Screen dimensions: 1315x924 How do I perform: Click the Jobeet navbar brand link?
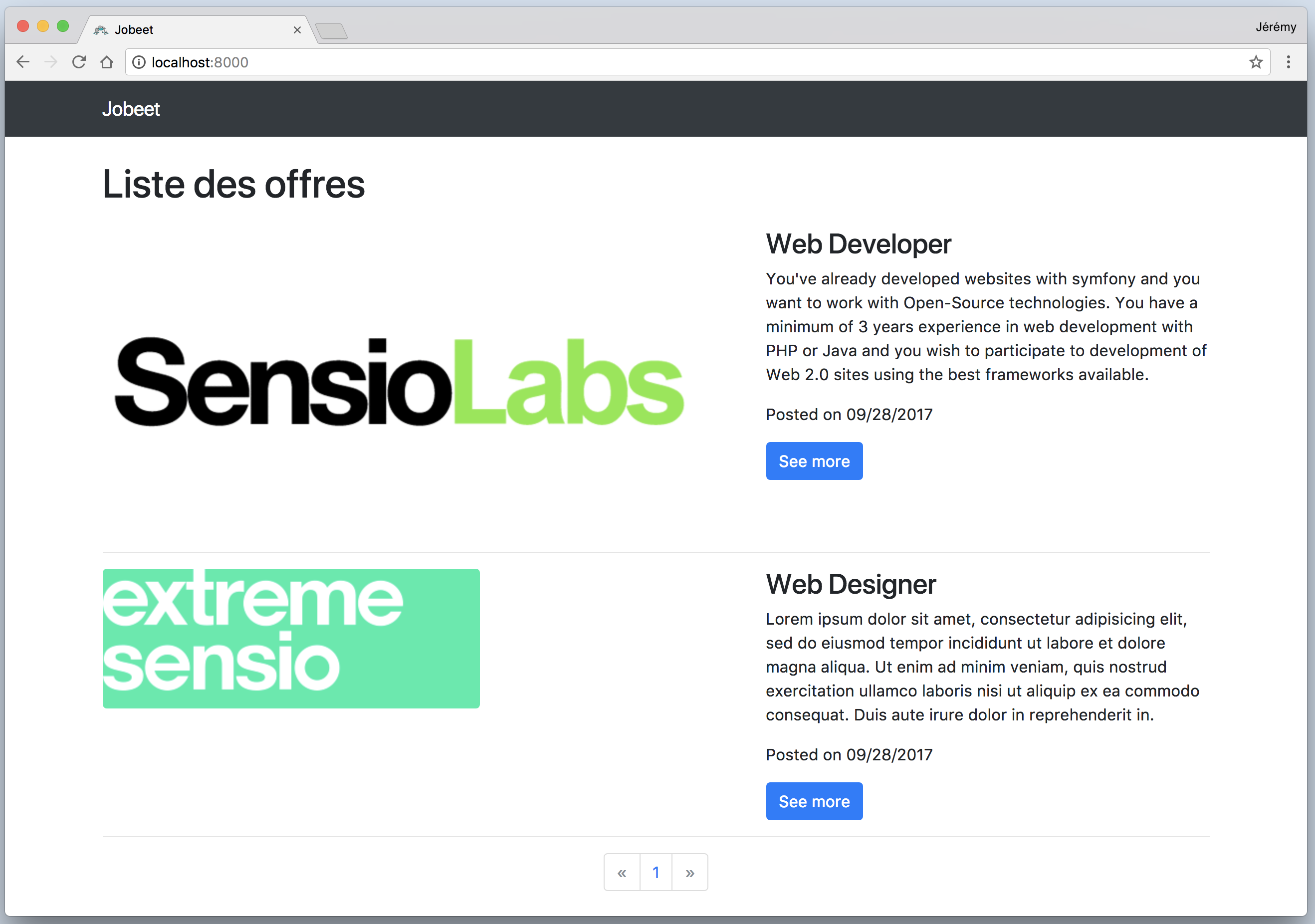(131, 109)
